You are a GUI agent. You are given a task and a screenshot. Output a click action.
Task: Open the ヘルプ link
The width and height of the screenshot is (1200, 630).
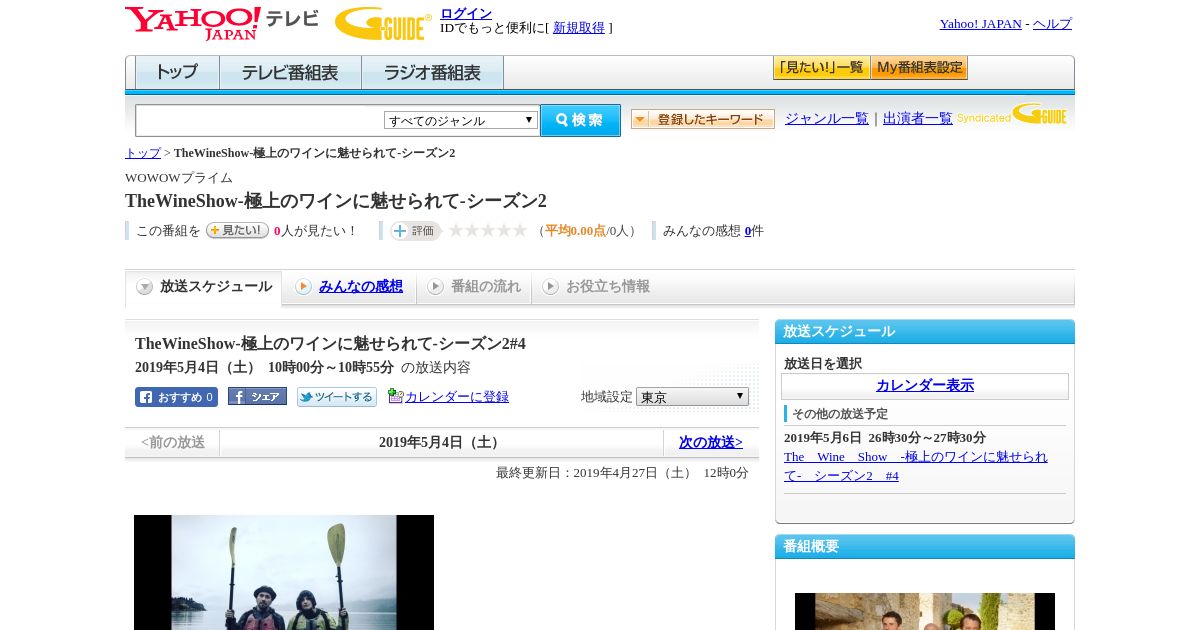pos(1052,24)
